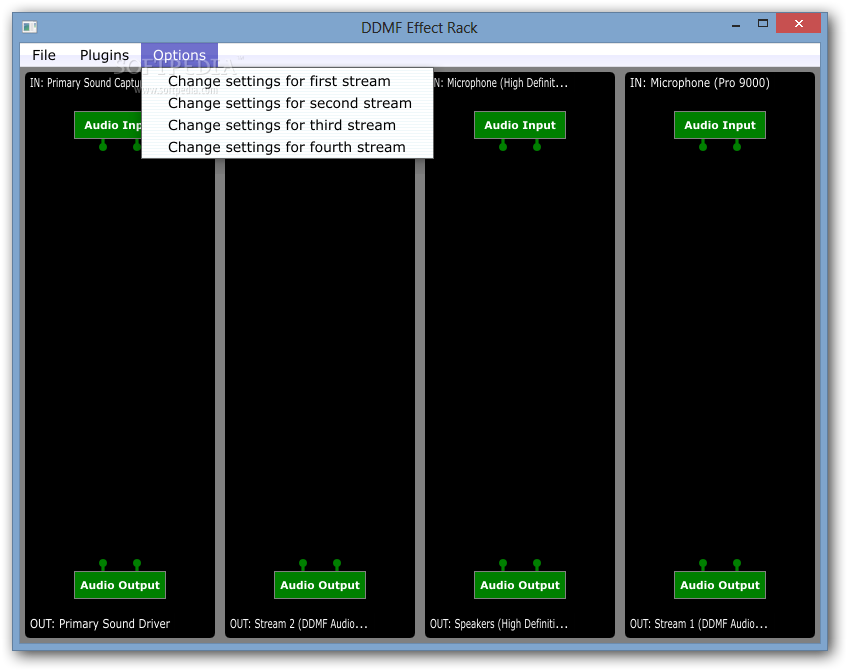Click the 'OUT: Stream 1 (DDMF Audio…' label
This screenshot has height=671, width=848.
[699, 624]
